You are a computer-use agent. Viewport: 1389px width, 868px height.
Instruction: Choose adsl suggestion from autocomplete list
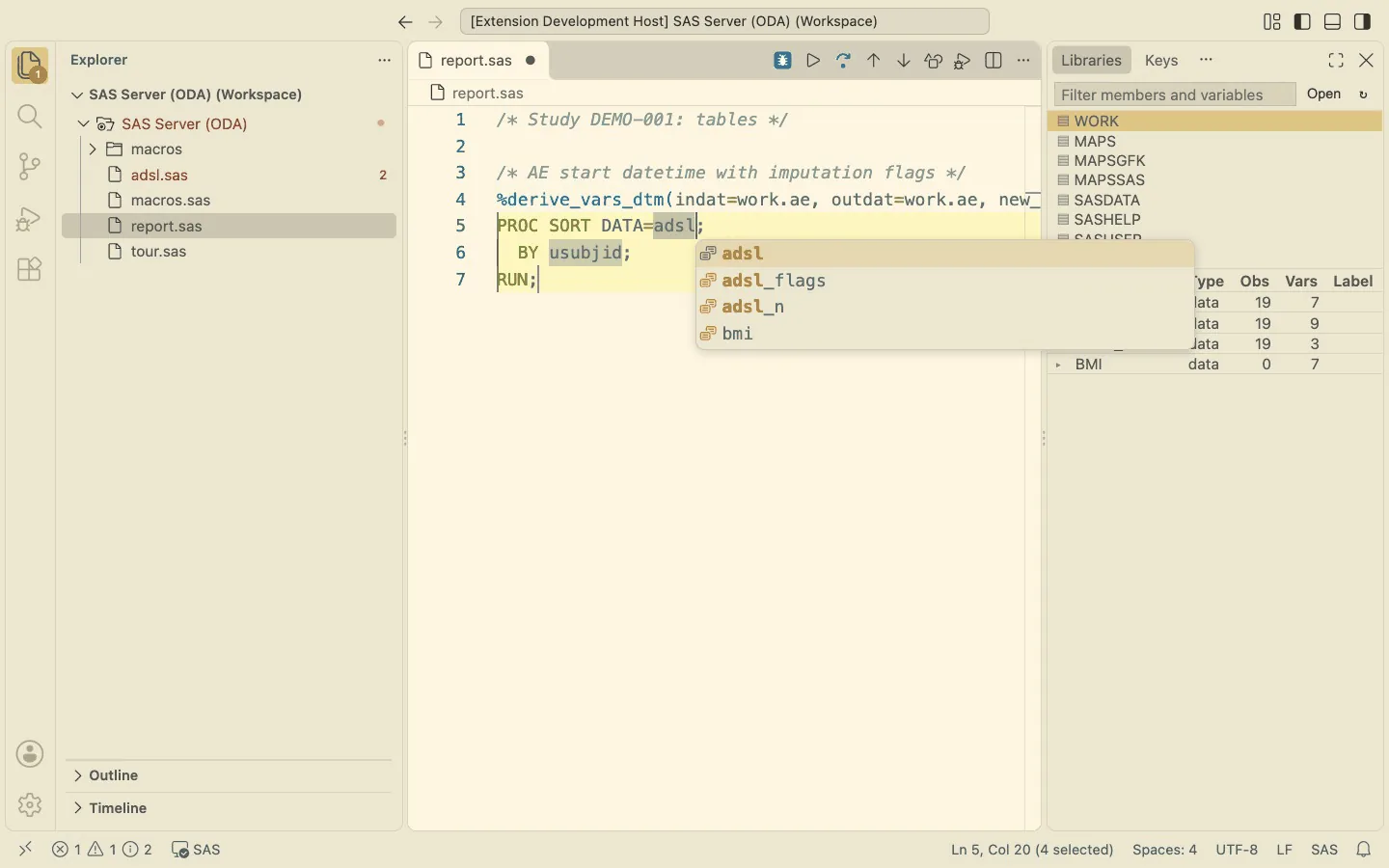(x=945, y=254)
